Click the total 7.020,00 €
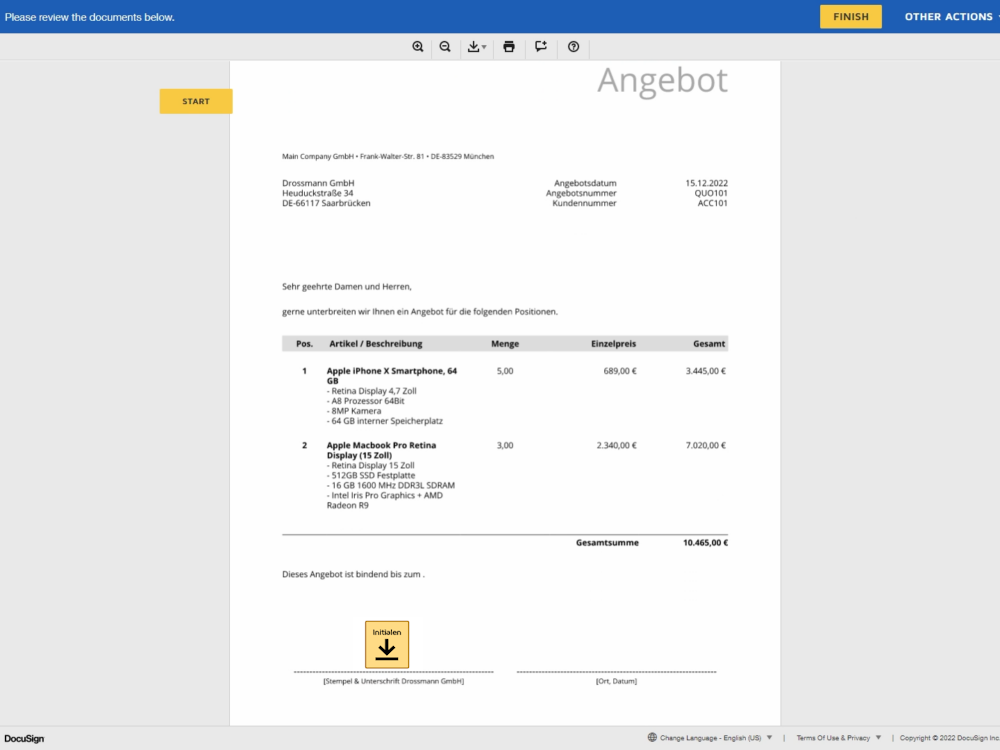This screenshot has height=750, width=1000. pyautogui.click(x=705, y=445)
